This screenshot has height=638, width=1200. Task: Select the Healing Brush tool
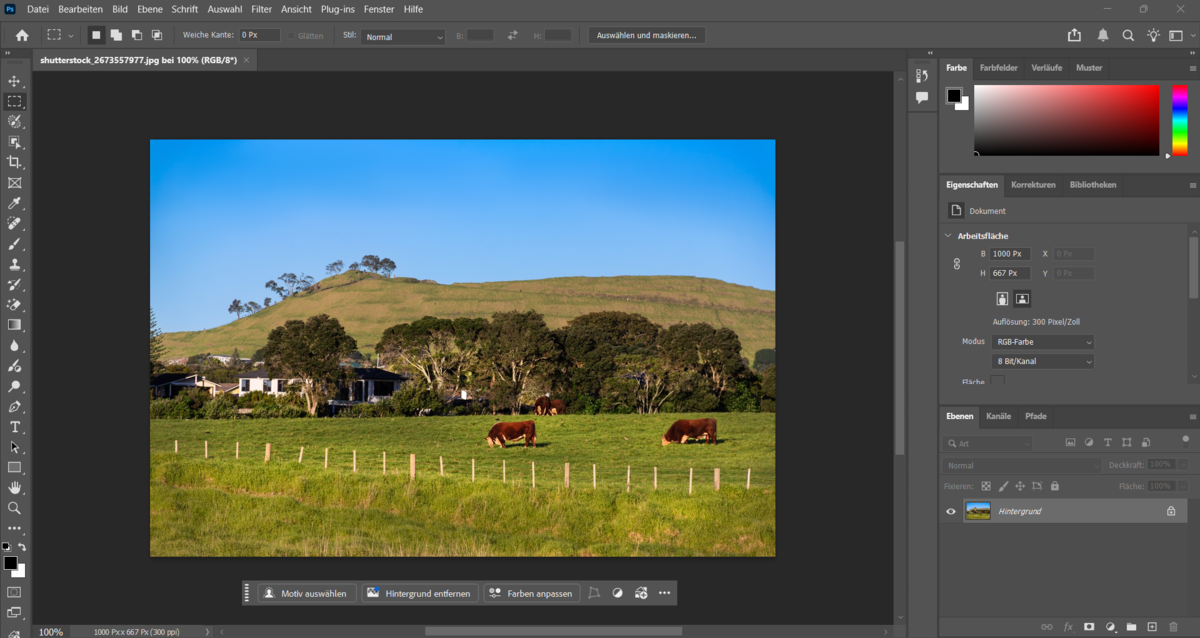coord(14,223)
